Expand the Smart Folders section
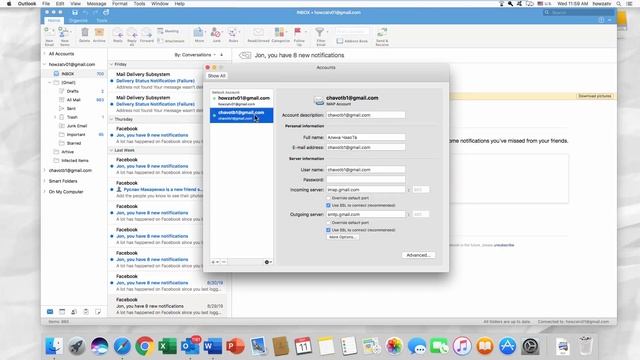 pos(44,181)
